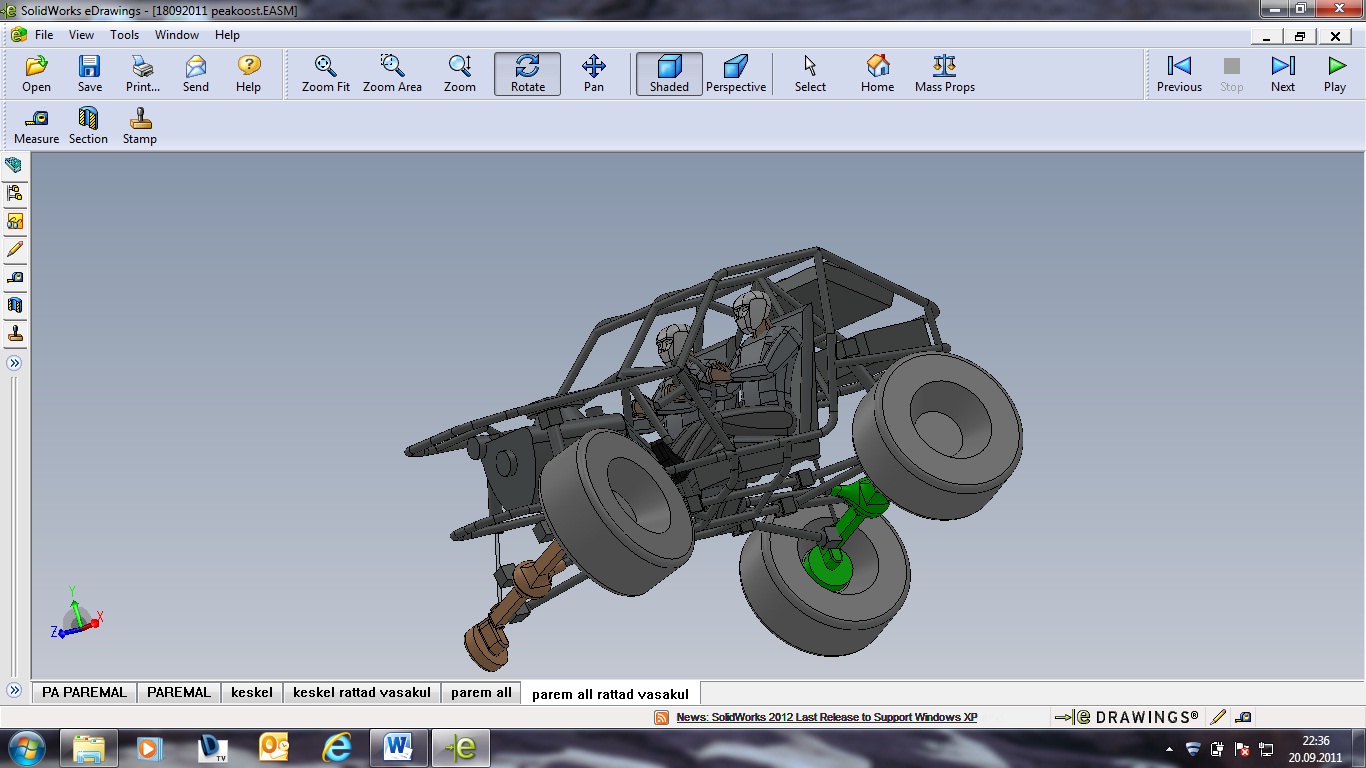Return to the Home view
Screen dimensions: 1366x768
[x=877, y=74]
